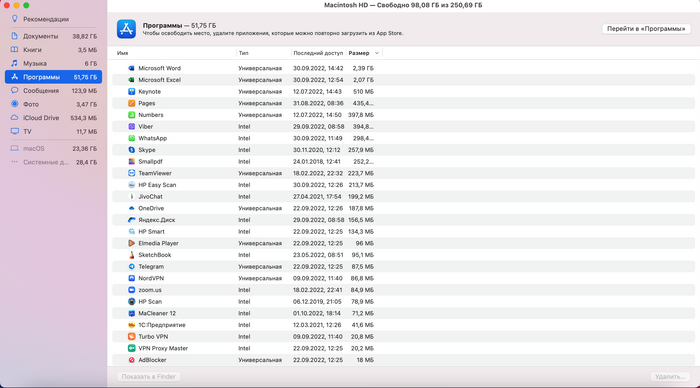Click the VPN Proxy Master name text
This screenshot has height=388, width=700.
pyautogui.click(x=163, y=348)
